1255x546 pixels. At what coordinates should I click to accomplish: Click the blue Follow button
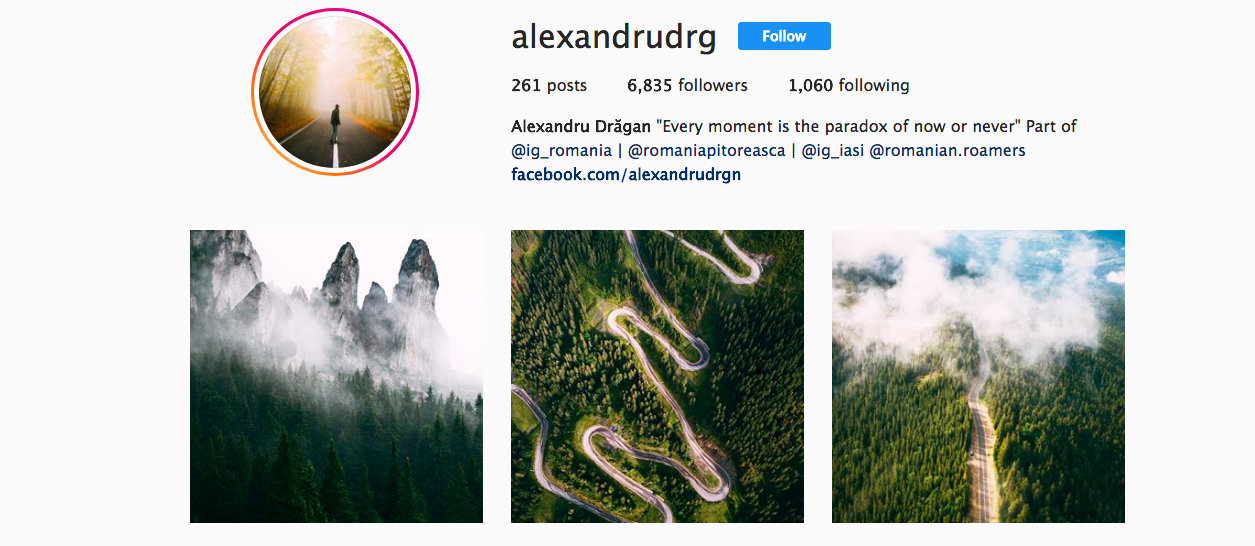click(x=784, y=36)
